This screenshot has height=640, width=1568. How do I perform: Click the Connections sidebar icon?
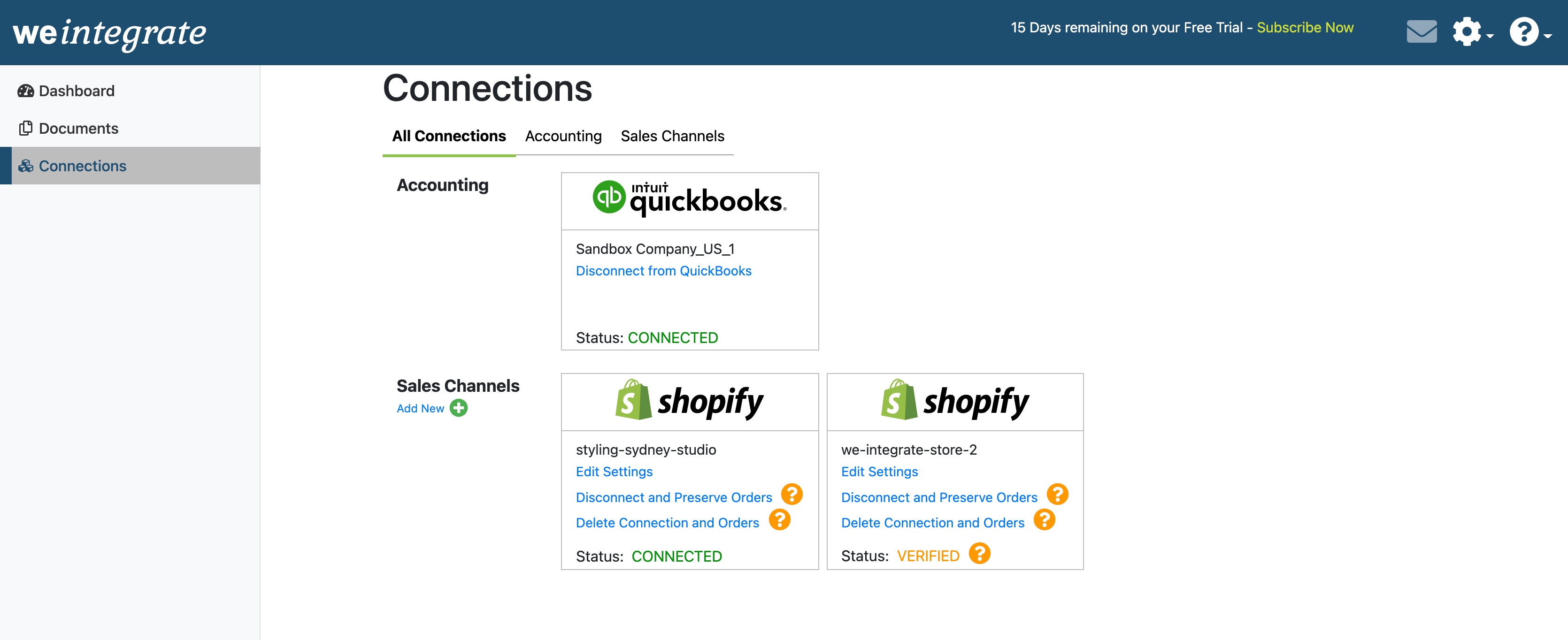27,166
